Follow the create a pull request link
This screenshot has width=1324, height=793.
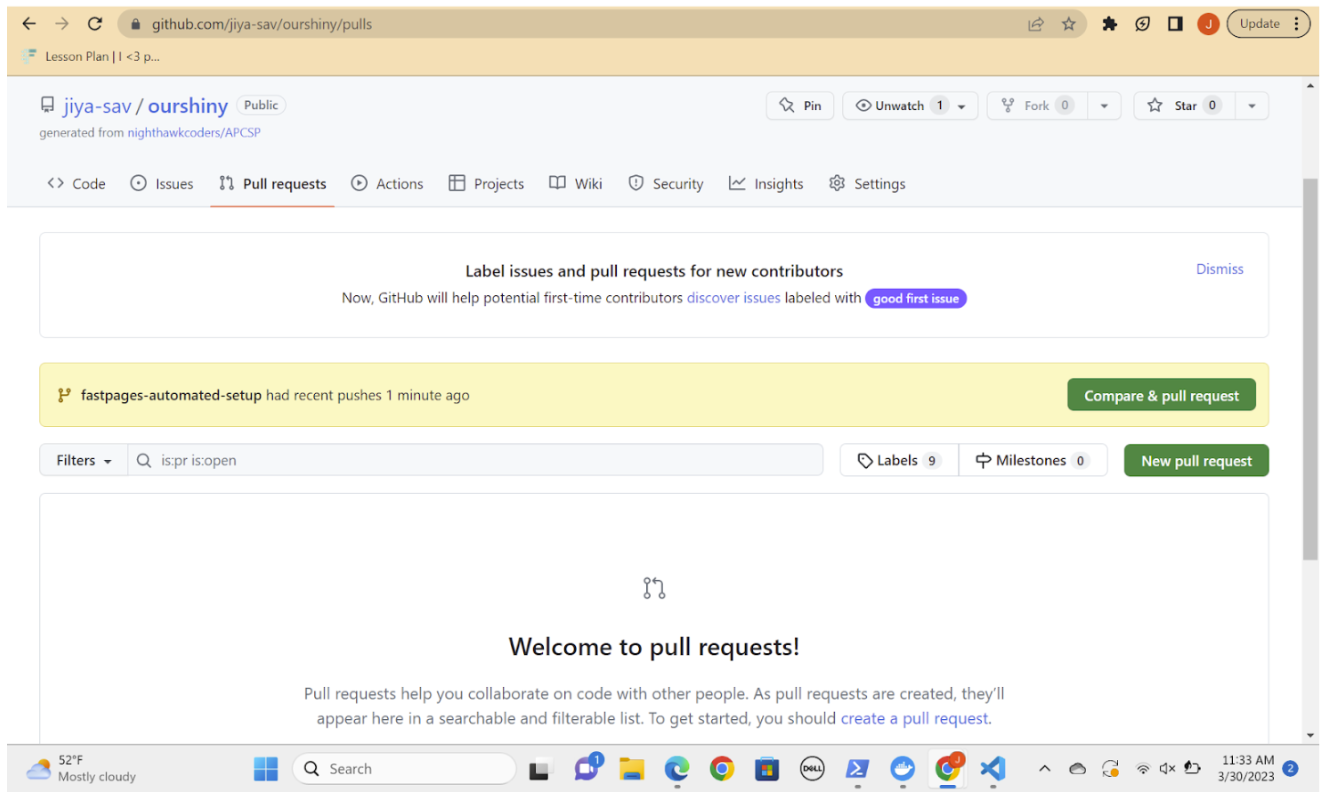[x=914, y=718]
